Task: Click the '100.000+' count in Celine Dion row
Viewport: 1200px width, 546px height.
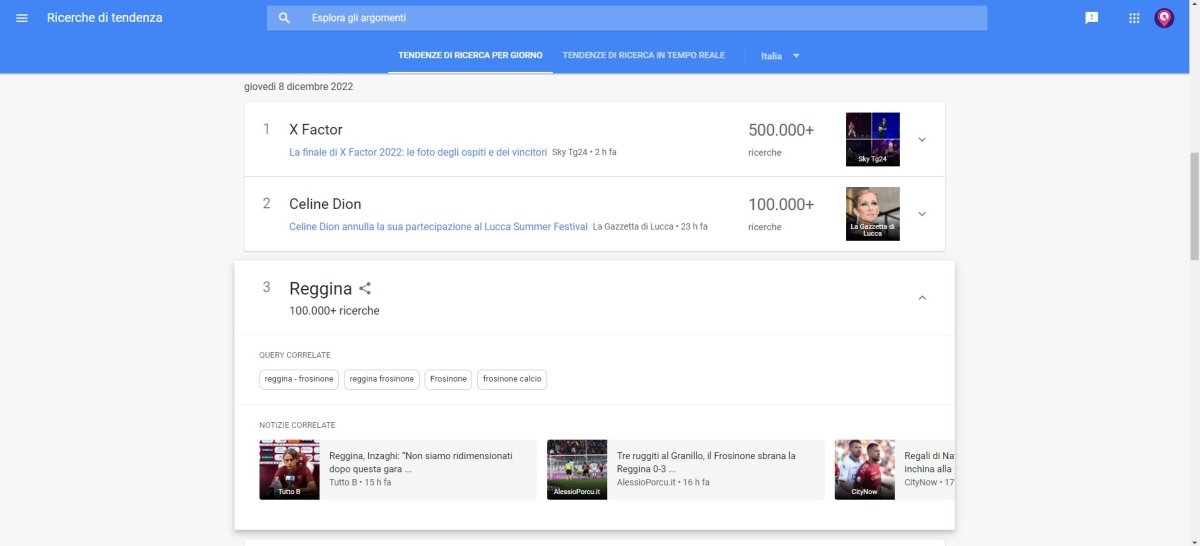Action: tap(781, 204)
